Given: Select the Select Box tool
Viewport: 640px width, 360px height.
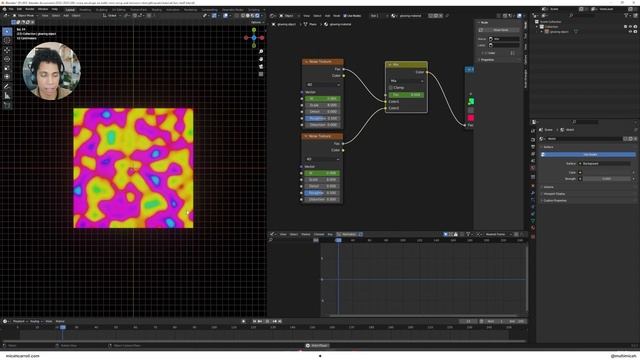Looking at the screenshot, I should click(x=7, y=31).
